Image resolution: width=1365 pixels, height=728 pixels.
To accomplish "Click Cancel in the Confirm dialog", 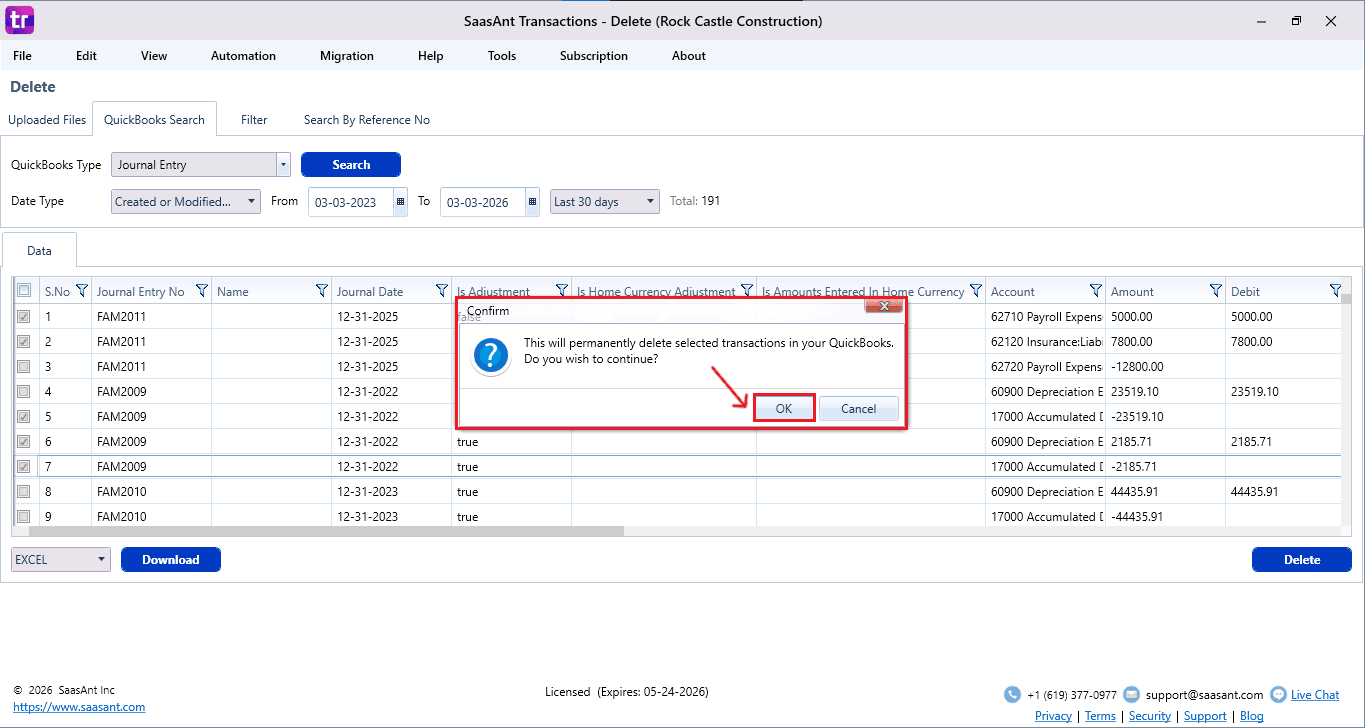I will click(858, 408).
